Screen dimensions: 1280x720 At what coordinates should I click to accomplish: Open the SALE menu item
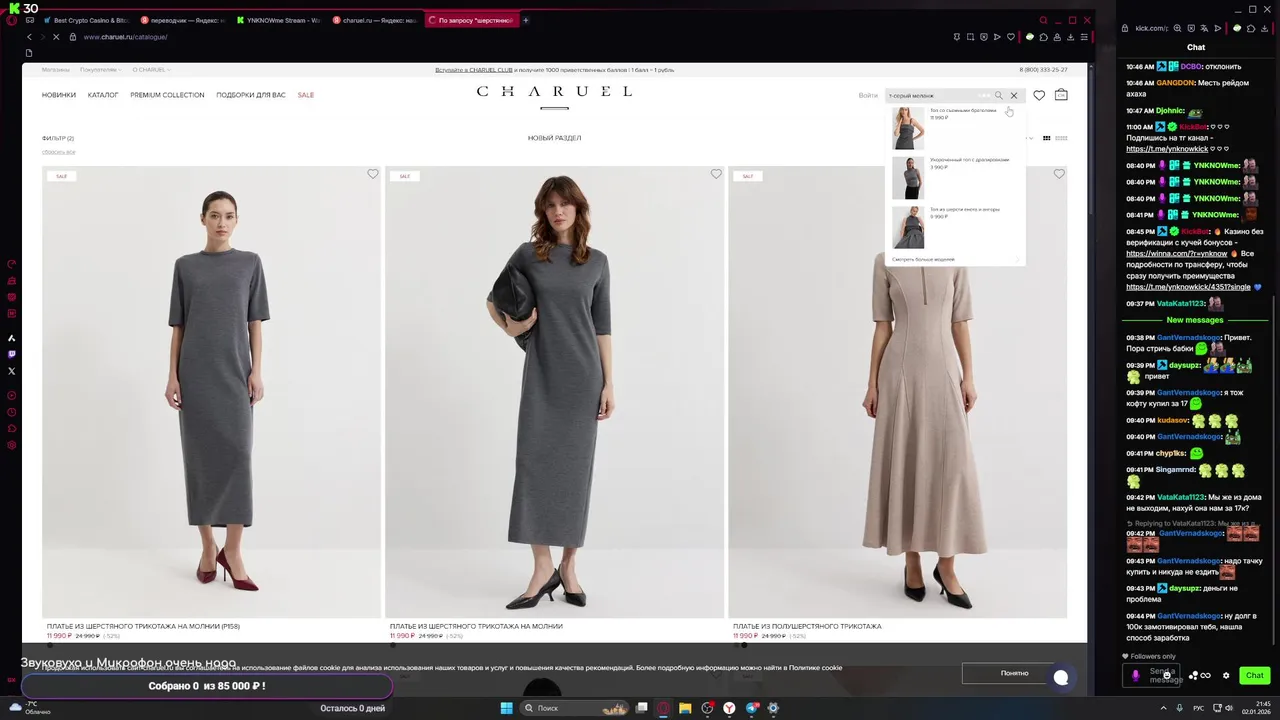(x=306, y=95)
